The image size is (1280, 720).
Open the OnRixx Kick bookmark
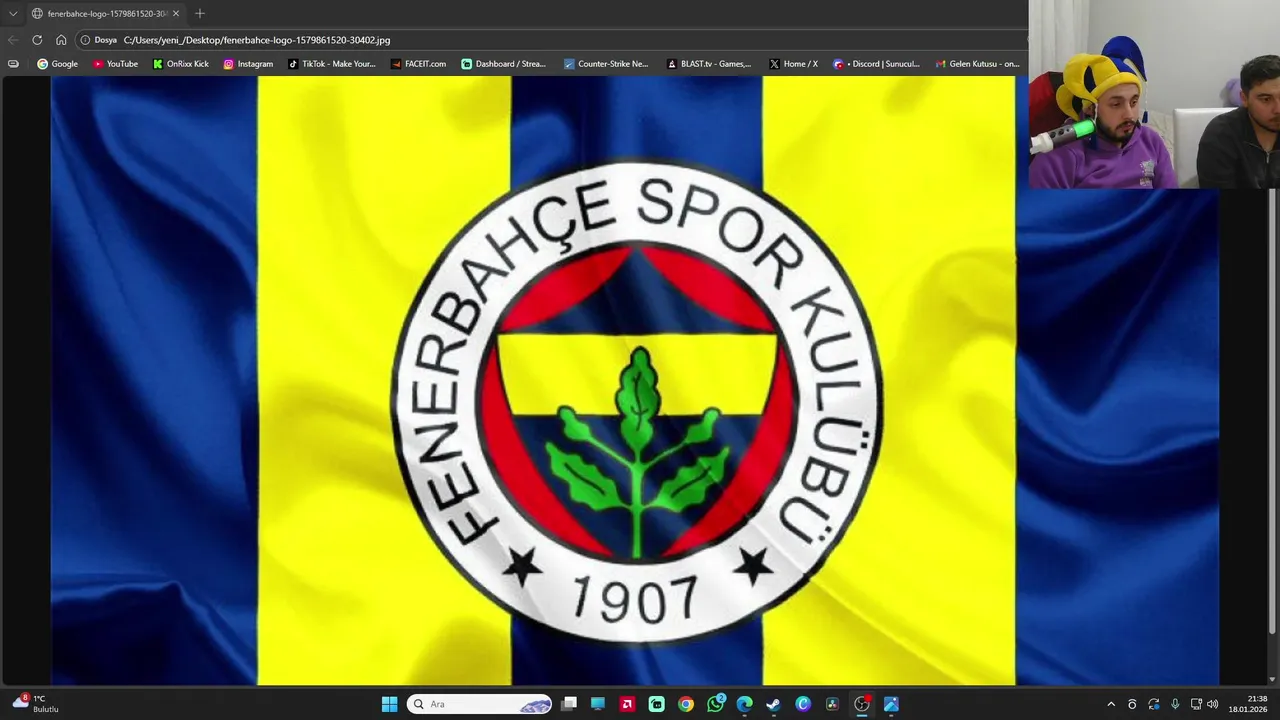point(180,64)
